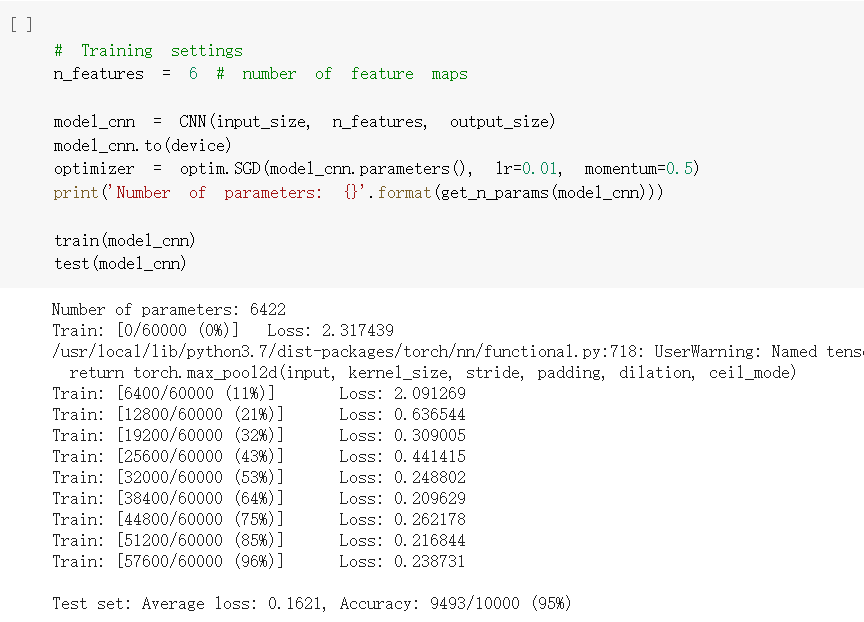Viewport: 864px width, 622px height.
Task: Click the cell run bracket indicator
Action: coord(21,25)
